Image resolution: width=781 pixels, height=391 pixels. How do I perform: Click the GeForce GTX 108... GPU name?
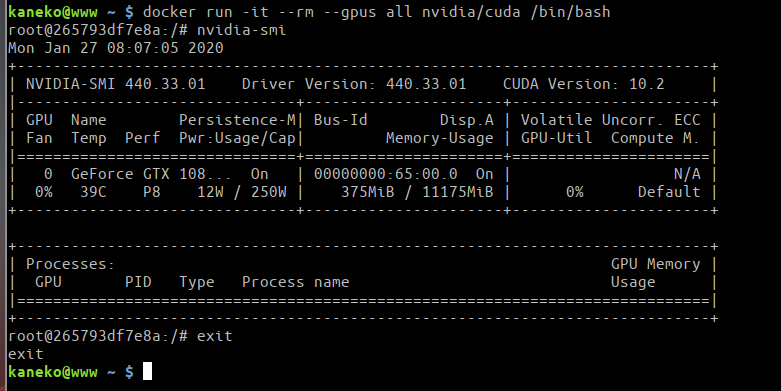(151, 174)
